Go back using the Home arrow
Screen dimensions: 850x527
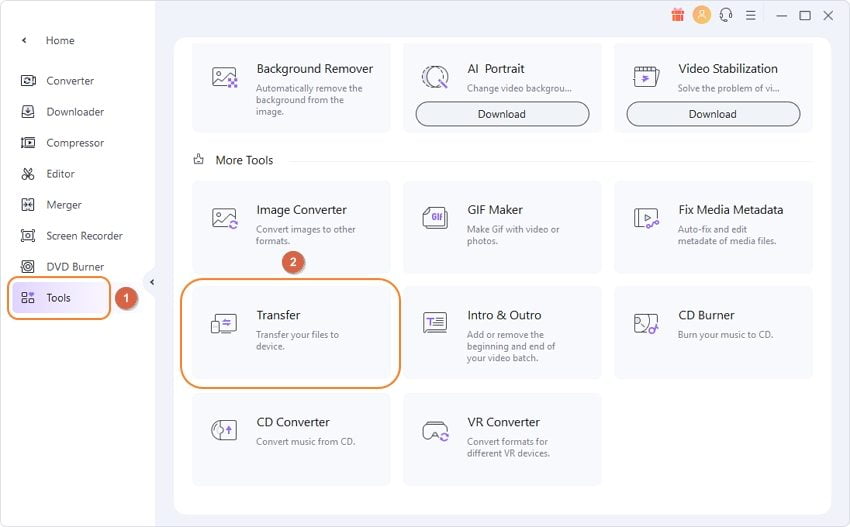pos(24,41)
